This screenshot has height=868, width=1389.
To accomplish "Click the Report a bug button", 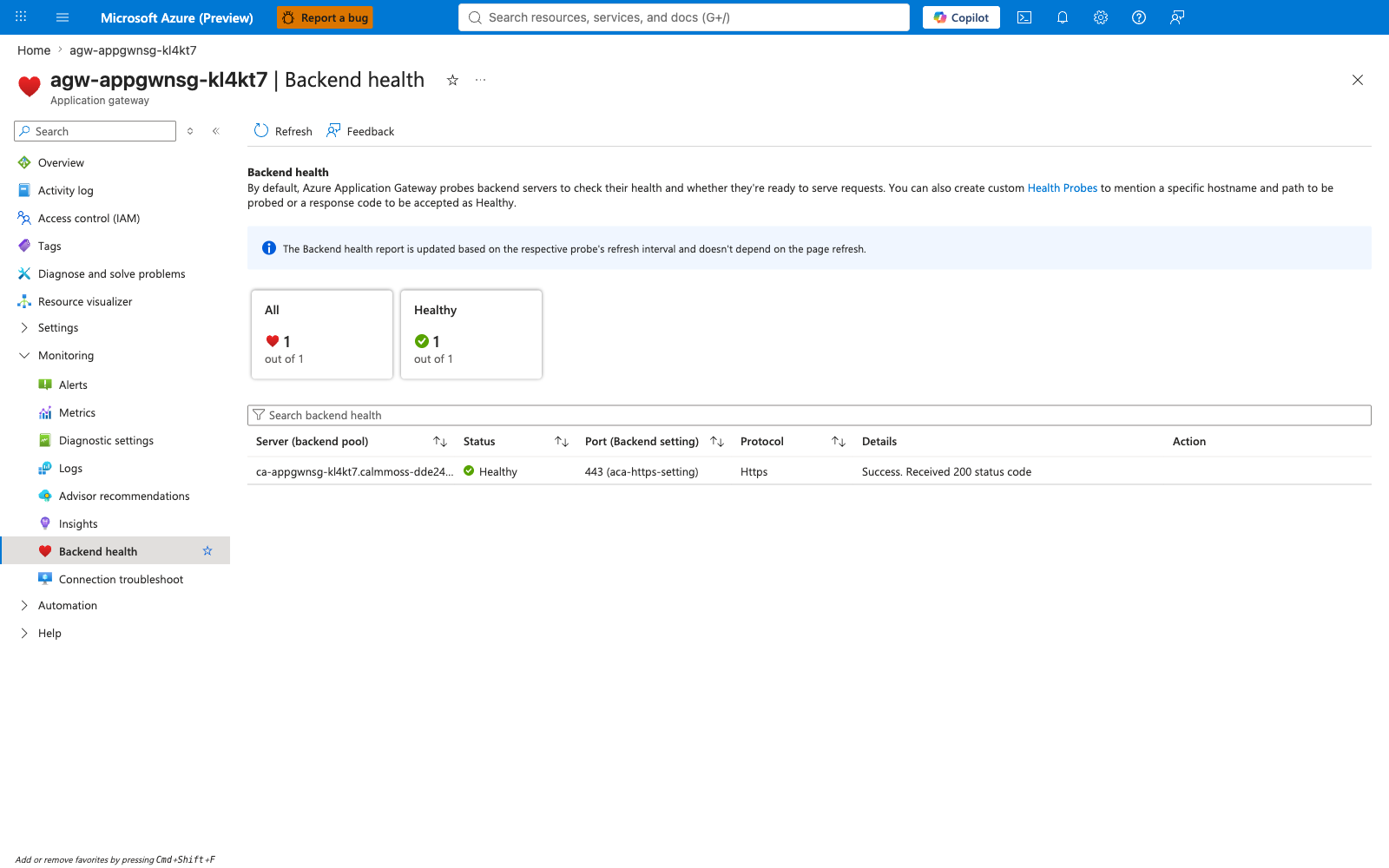I will (x=325, y=17).
